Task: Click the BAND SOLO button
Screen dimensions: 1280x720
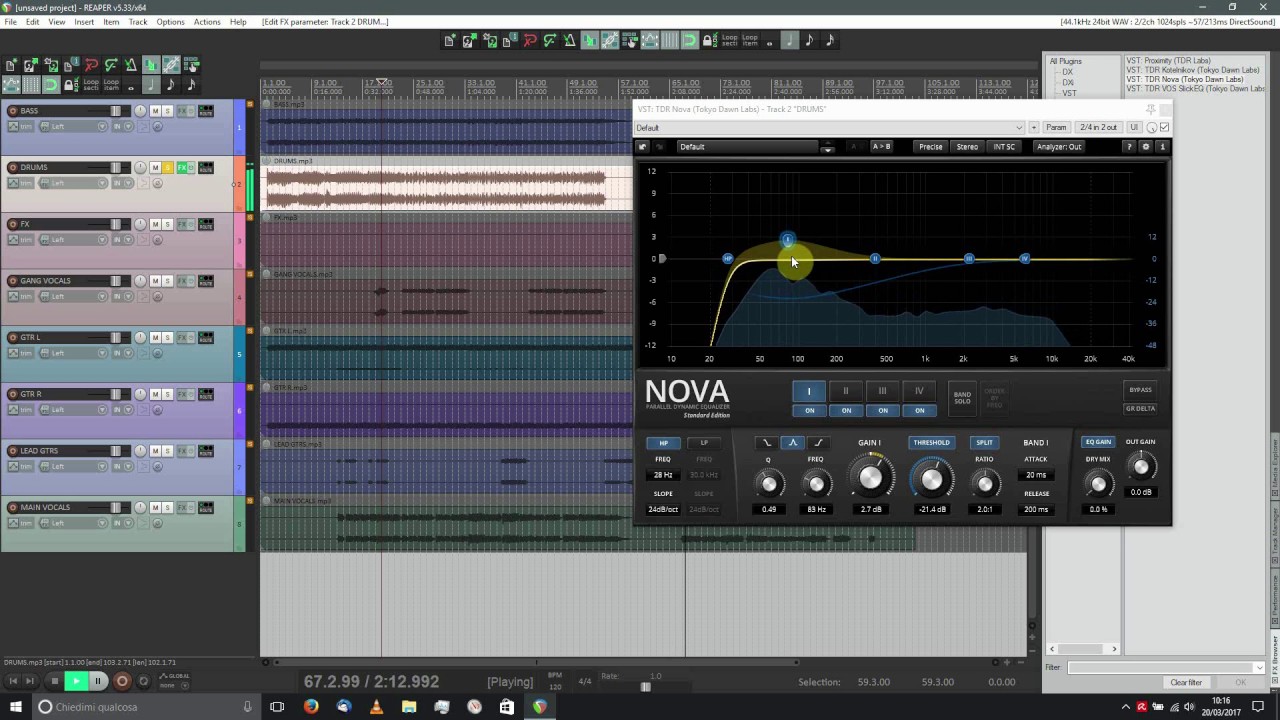Action: [x=962, y=398]
